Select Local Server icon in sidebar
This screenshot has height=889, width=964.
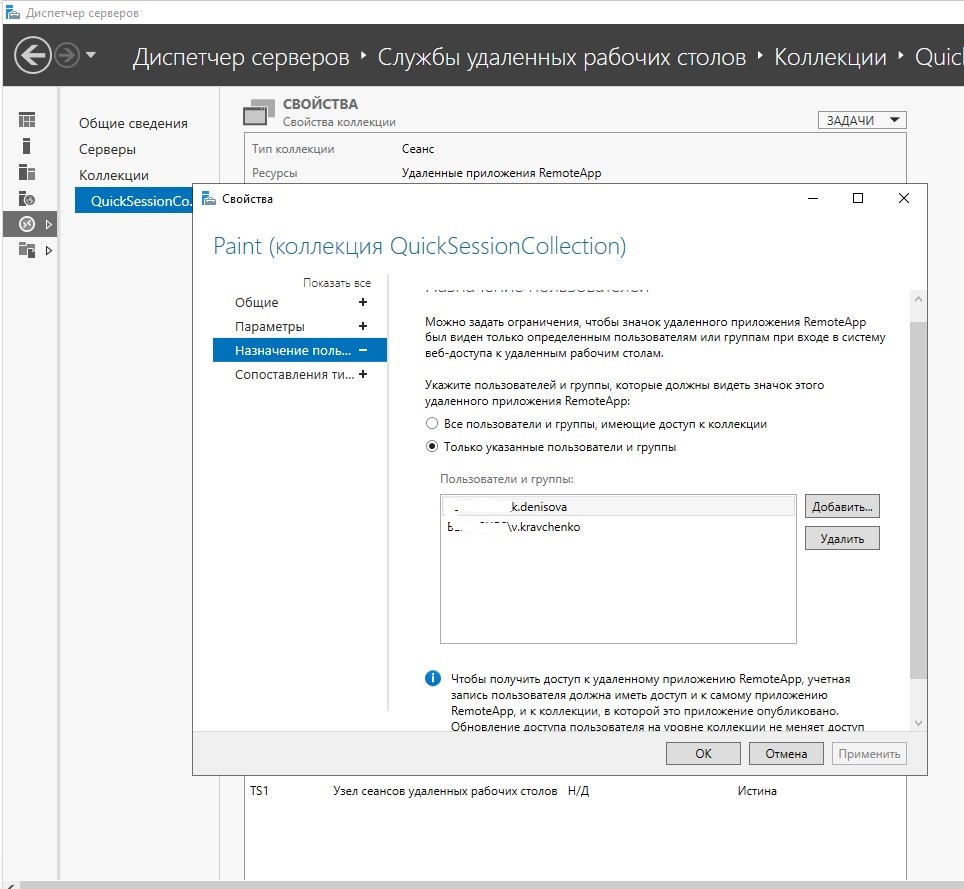coord(26,146)
